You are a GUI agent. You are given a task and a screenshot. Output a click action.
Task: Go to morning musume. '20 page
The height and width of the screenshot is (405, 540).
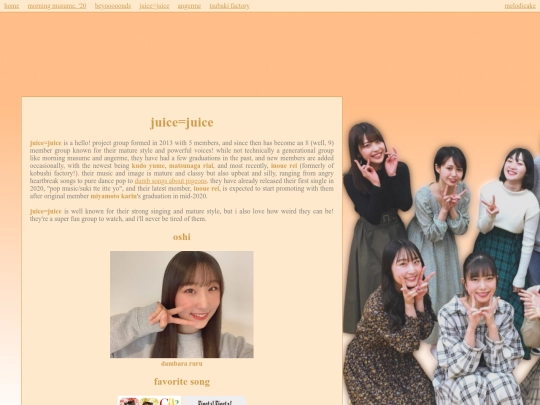[x=57, y=6]
